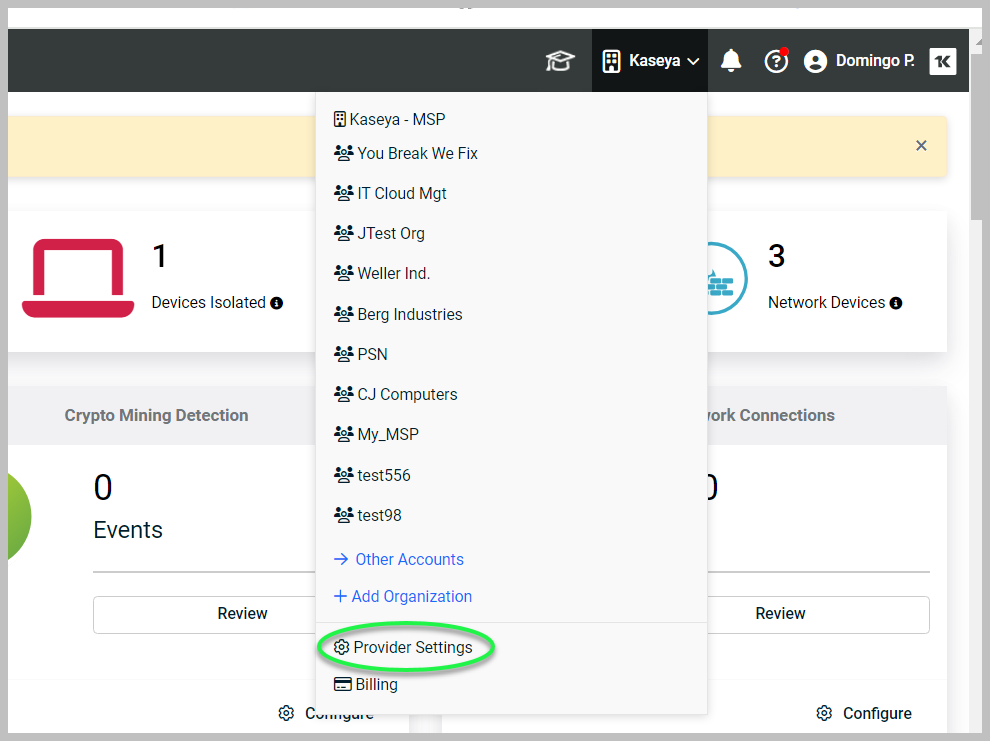Click Review under Network Connections
The width and height of the screenshot is (990, 741).
[818, 614]
